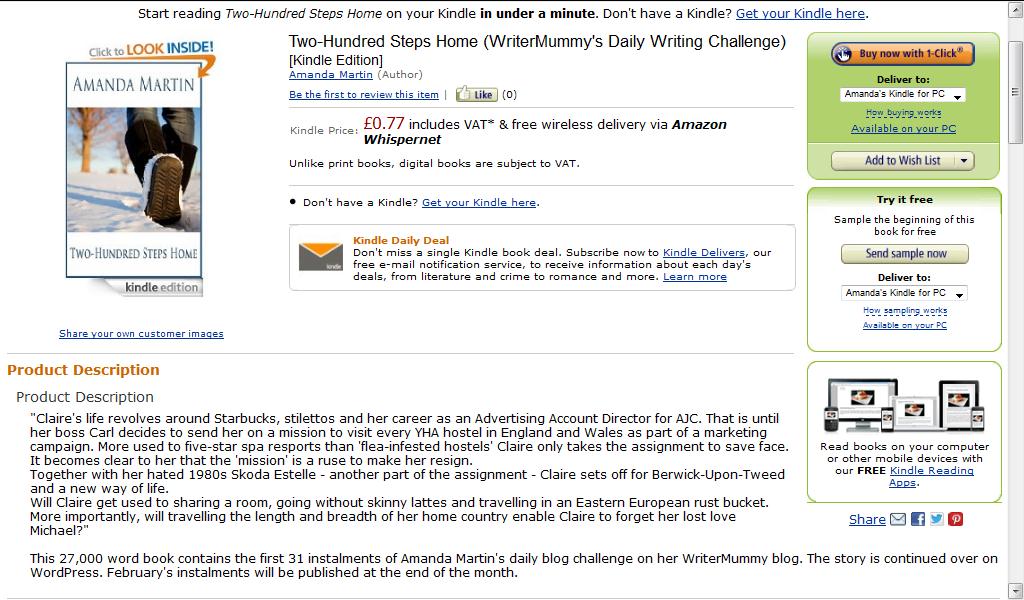
Task: Click the Kindle Daily Deal envelope icon
Action: click(321, 257)
